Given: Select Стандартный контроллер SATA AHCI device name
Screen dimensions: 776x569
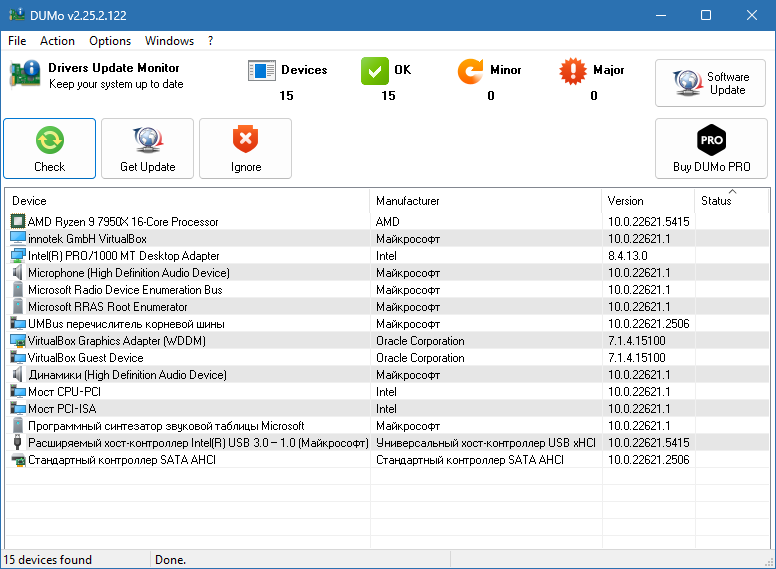Looking at the screenshot, I should pyautogui.click(x=122, y=460).
